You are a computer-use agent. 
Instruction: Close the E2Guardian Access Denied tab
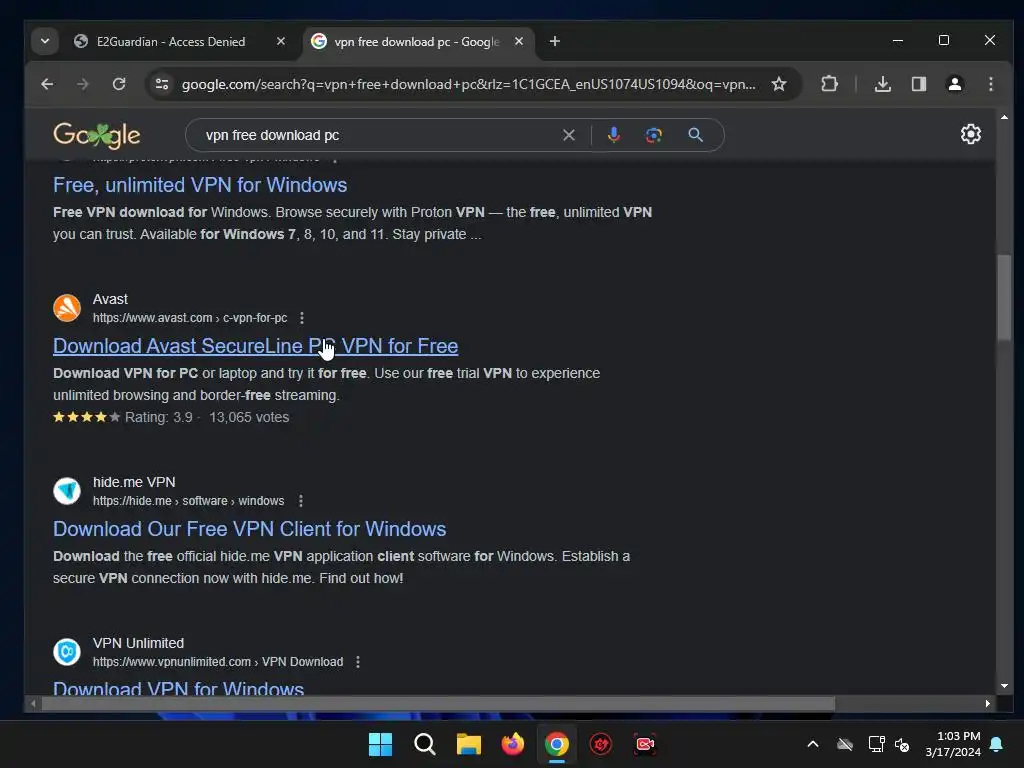[x=281, y=41]
